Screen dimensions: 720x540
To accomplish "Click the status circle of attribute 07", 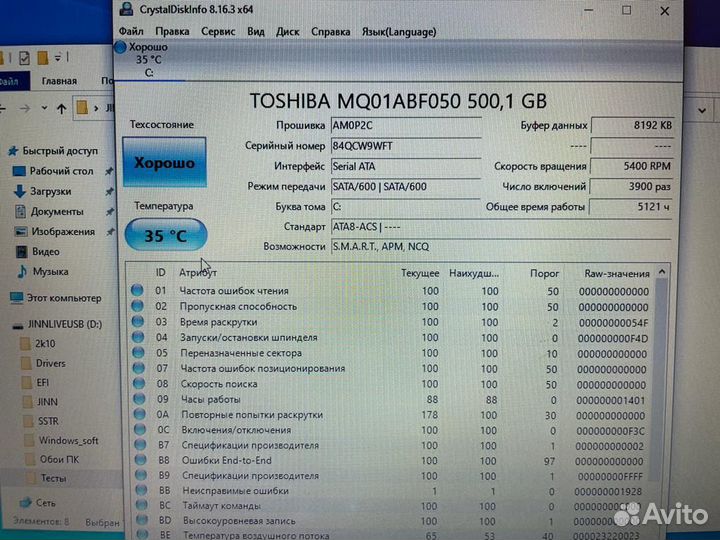I will [139, 368].
